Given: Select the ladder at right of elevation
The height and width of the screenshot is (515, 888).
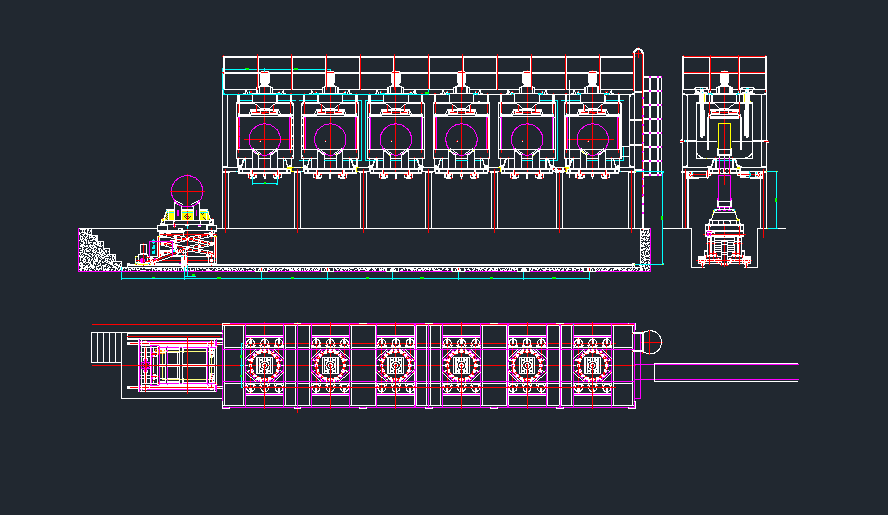Looking at the screenshot, I should [x=652, y=125].
